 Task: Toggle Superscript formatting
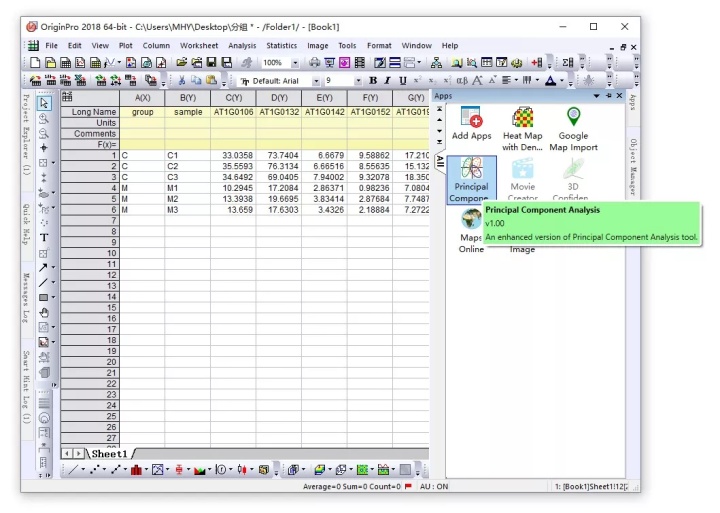417,81
